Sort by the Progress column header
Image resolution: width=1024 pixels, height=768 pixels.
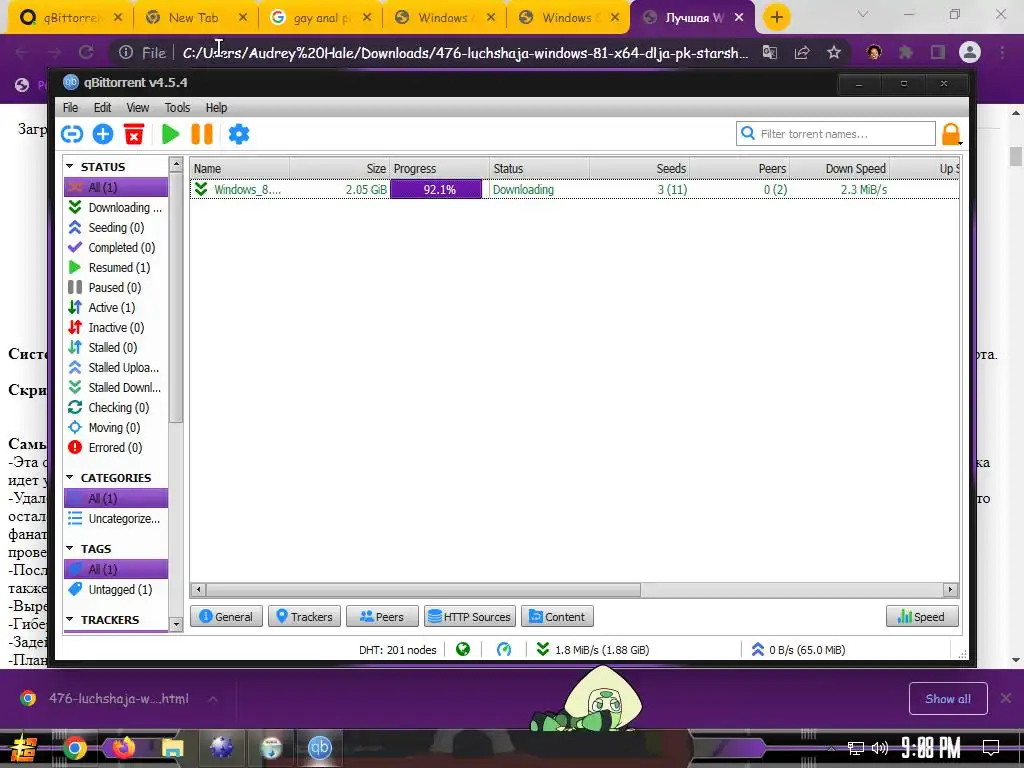pos(440,168)
